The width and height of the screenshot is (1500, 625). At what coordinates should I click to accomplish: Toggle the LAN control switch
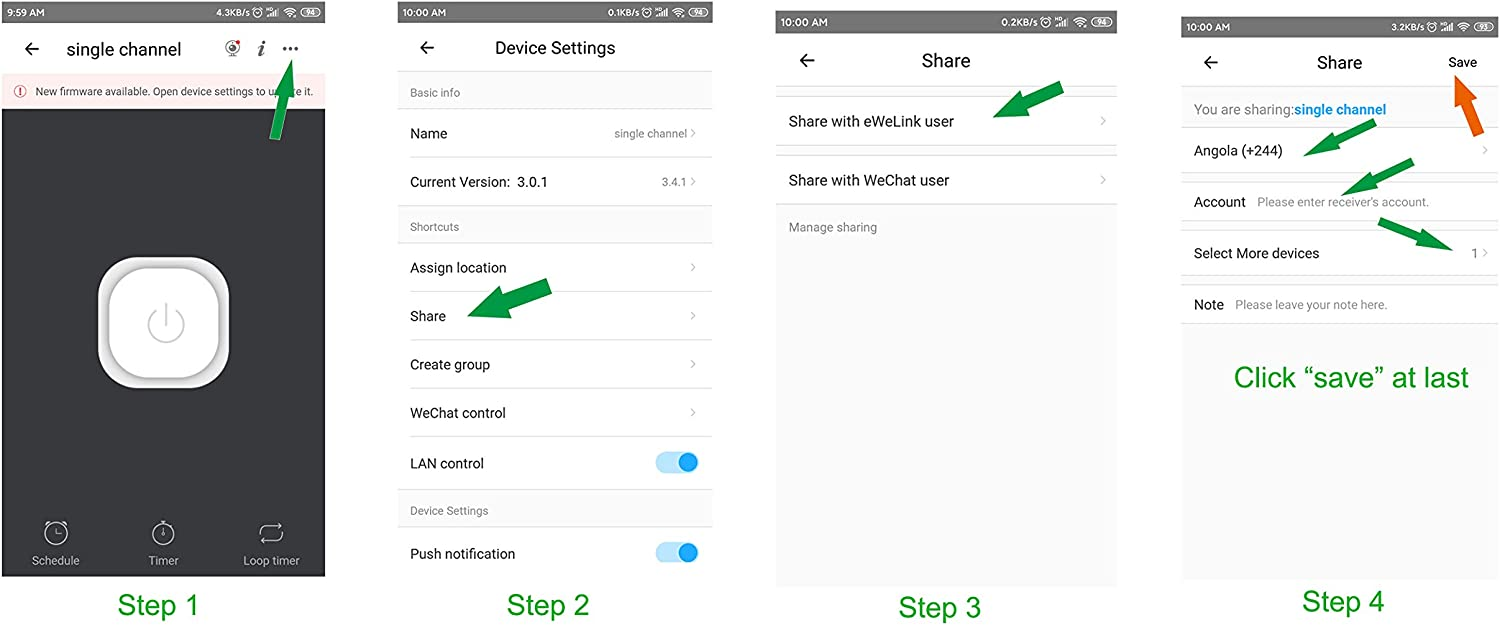tap(677, 462)
